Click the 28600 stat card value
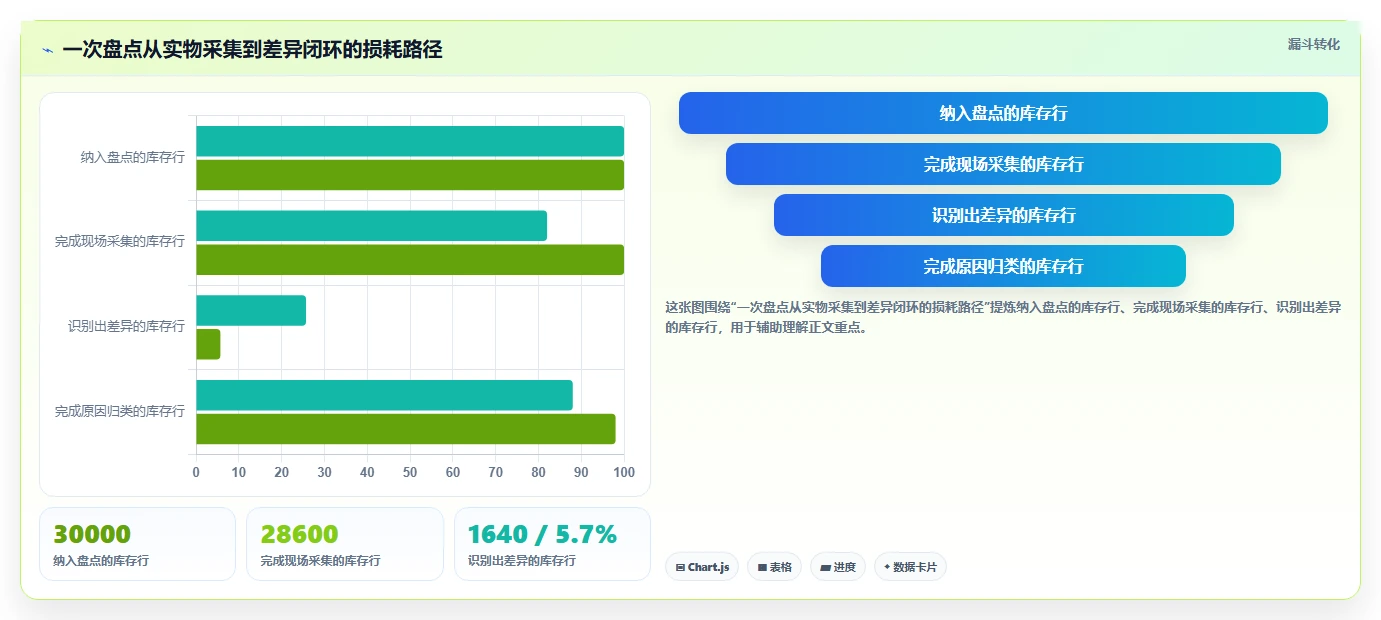 300,535
